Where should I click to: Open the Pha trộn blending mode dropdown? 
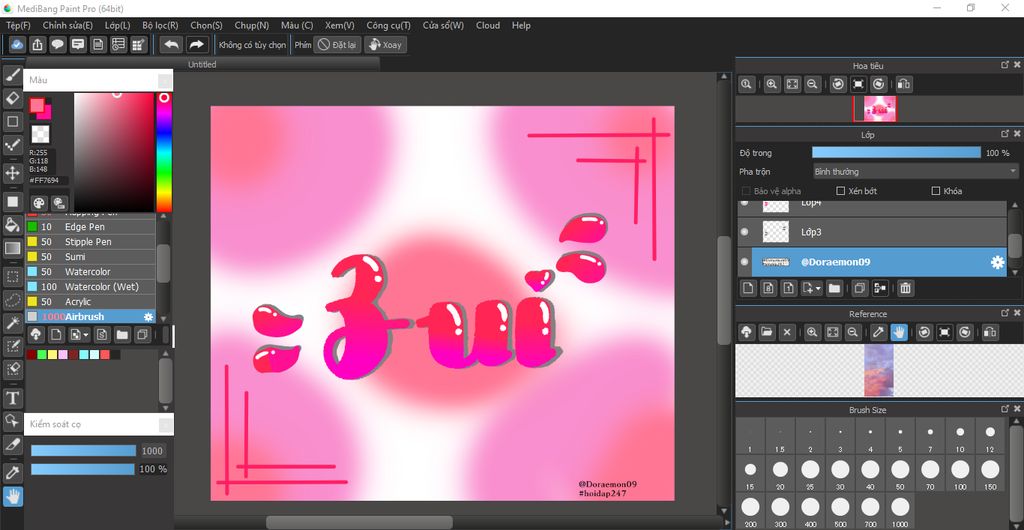point(916,172)
